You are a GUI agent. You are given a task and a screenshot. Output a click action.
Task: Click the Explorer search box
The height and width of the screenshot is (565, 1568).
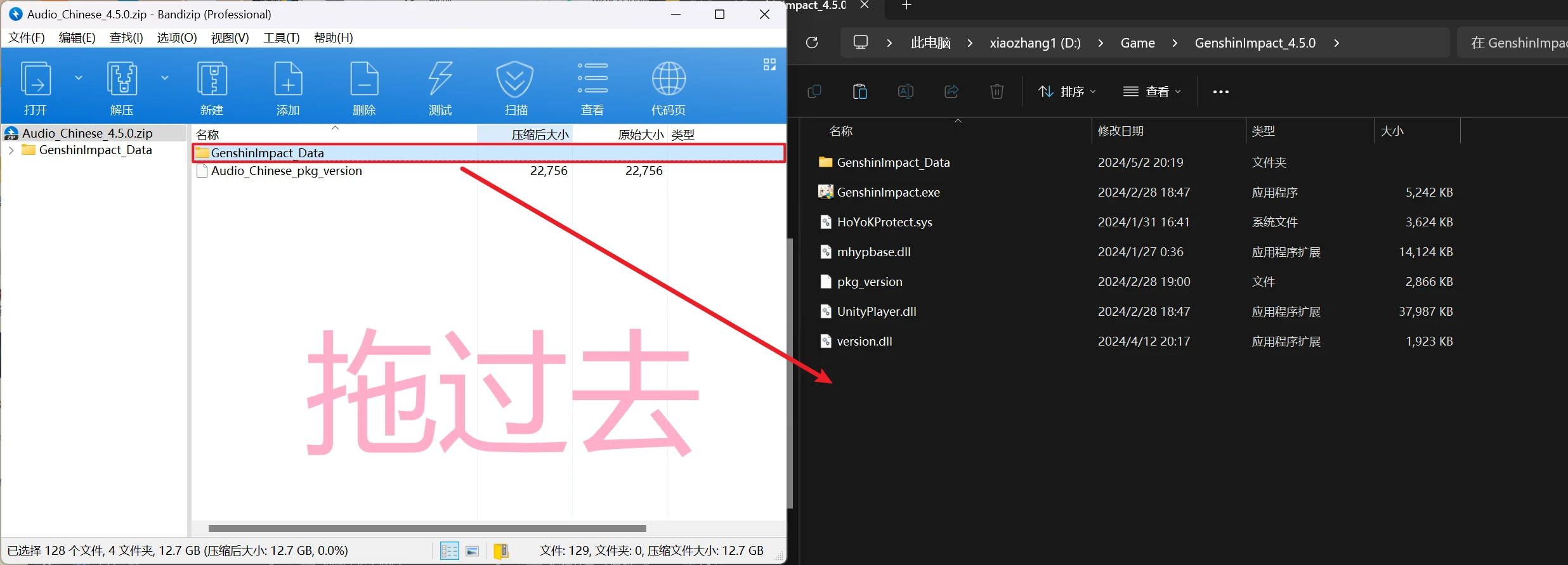pyautogui.click(x=1513, y=42)
